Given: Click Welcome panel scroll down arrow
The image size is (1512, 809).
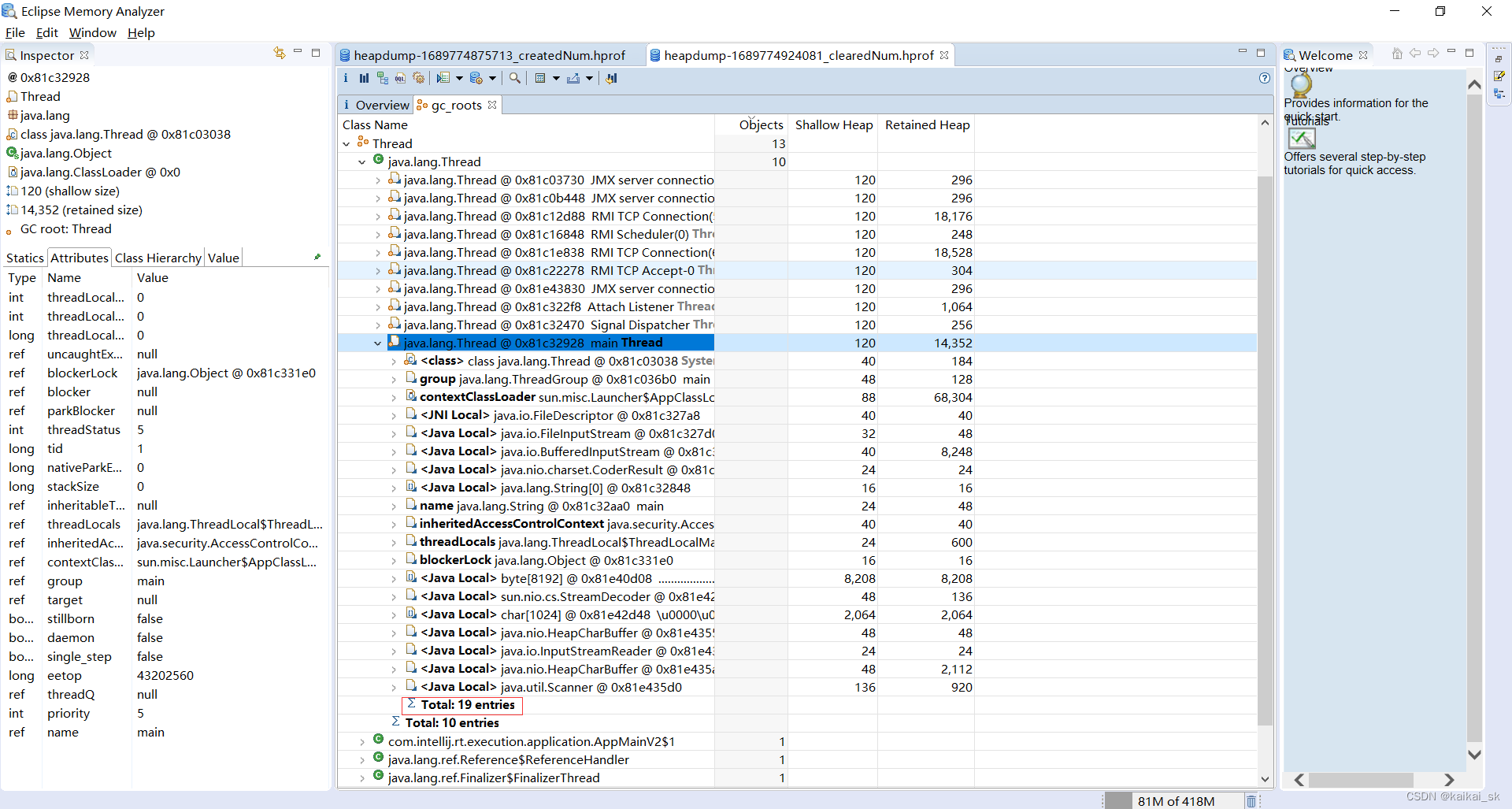Looking at the screenshot, I should 1475,754.
